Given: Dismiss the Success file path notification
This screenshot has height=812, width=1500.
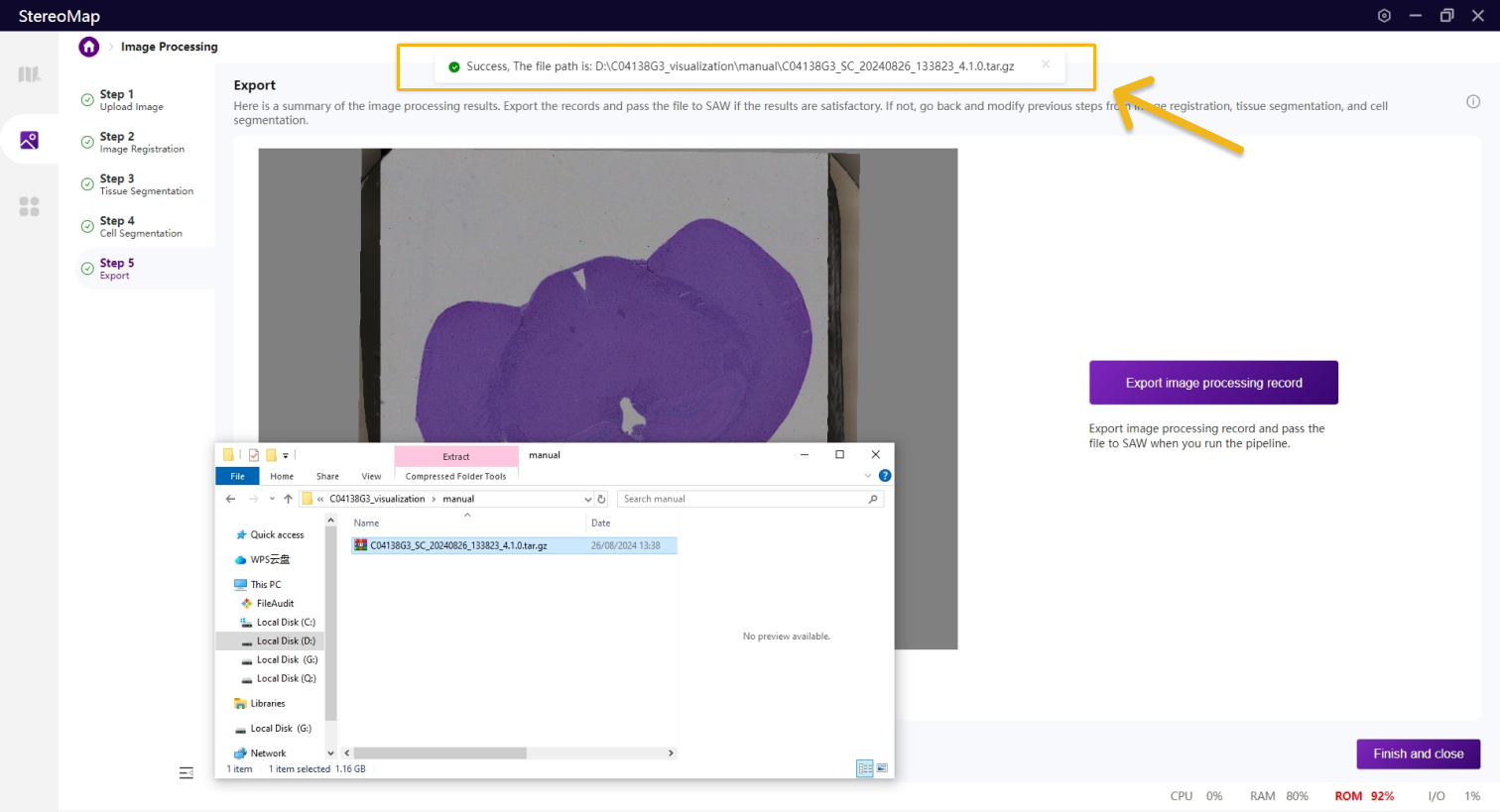Looking at the screenshot, I should point(1046,64).
